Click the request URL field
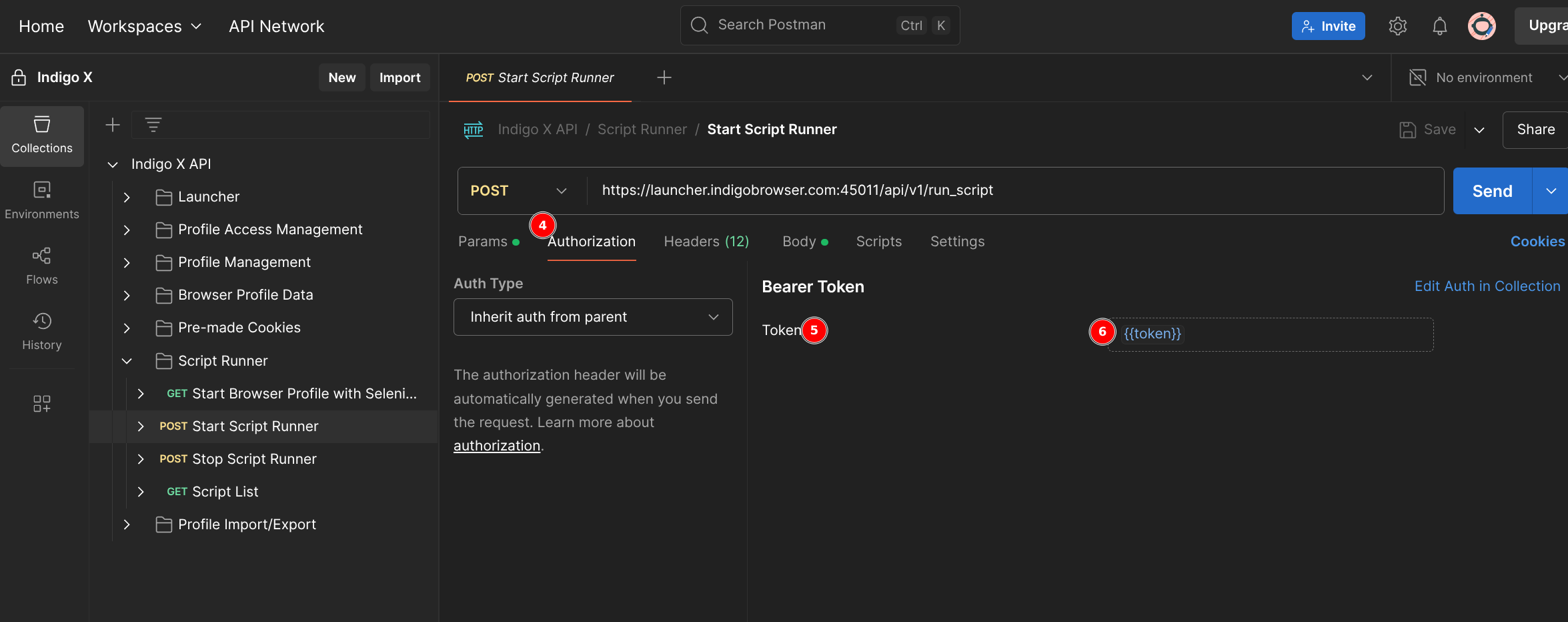 [x=1015, y=191]
